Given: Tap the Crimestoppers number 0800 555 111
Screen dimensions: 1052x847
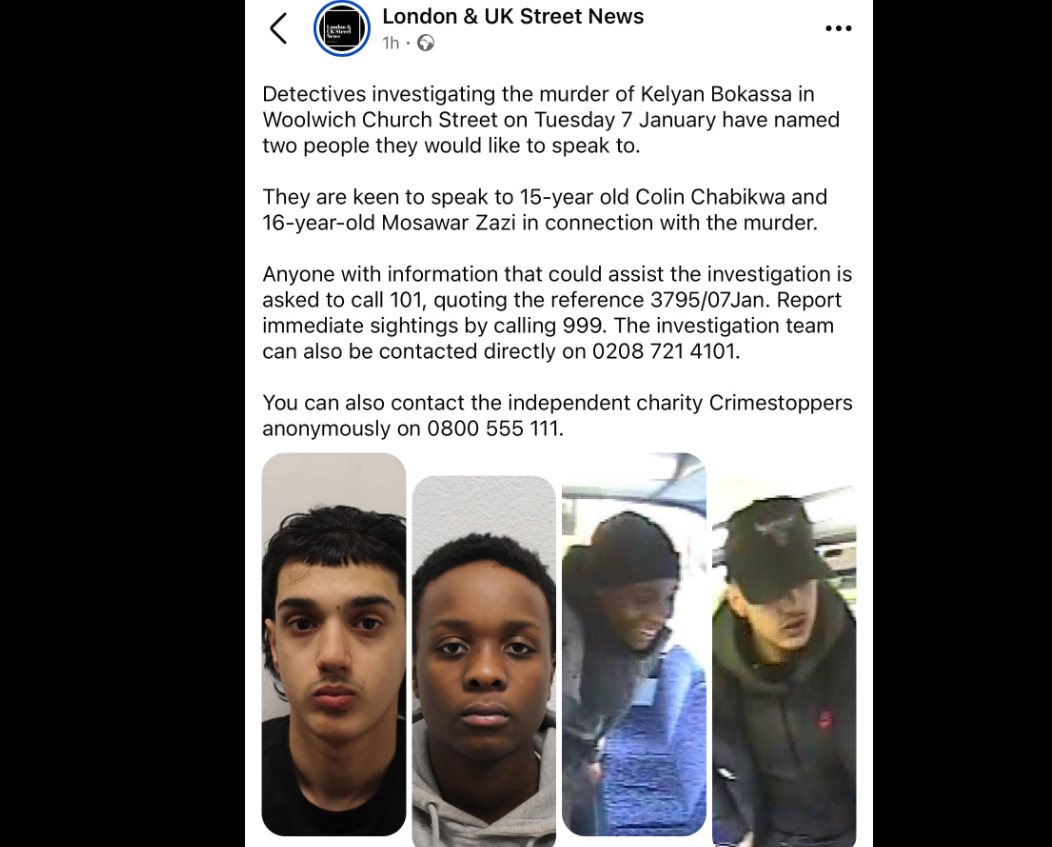Looking at the screenshot, I should [x=492, y=429].
